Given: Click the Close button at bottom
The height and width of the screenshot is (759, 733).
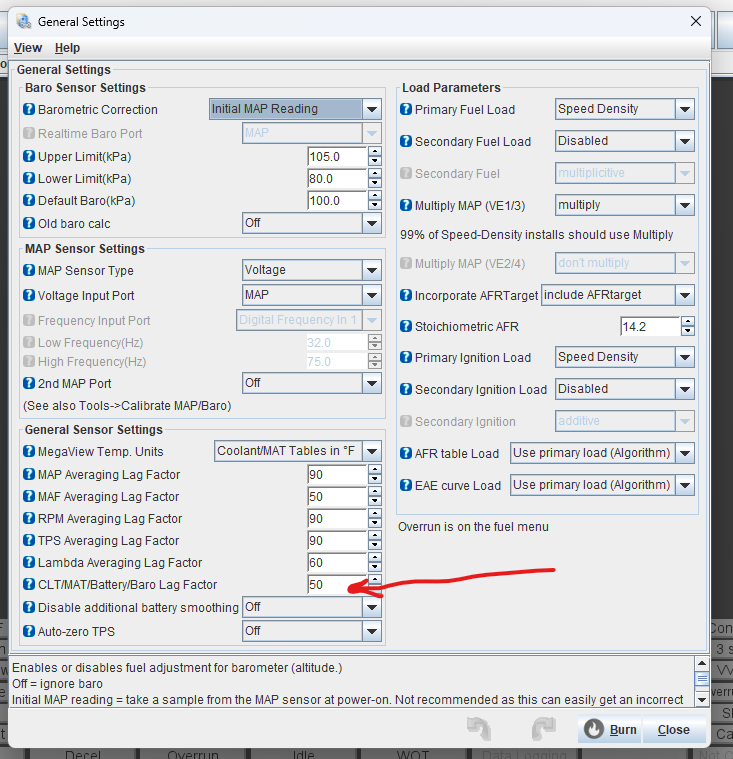Looking at the screenshot, I should click(x=673, y=729).
